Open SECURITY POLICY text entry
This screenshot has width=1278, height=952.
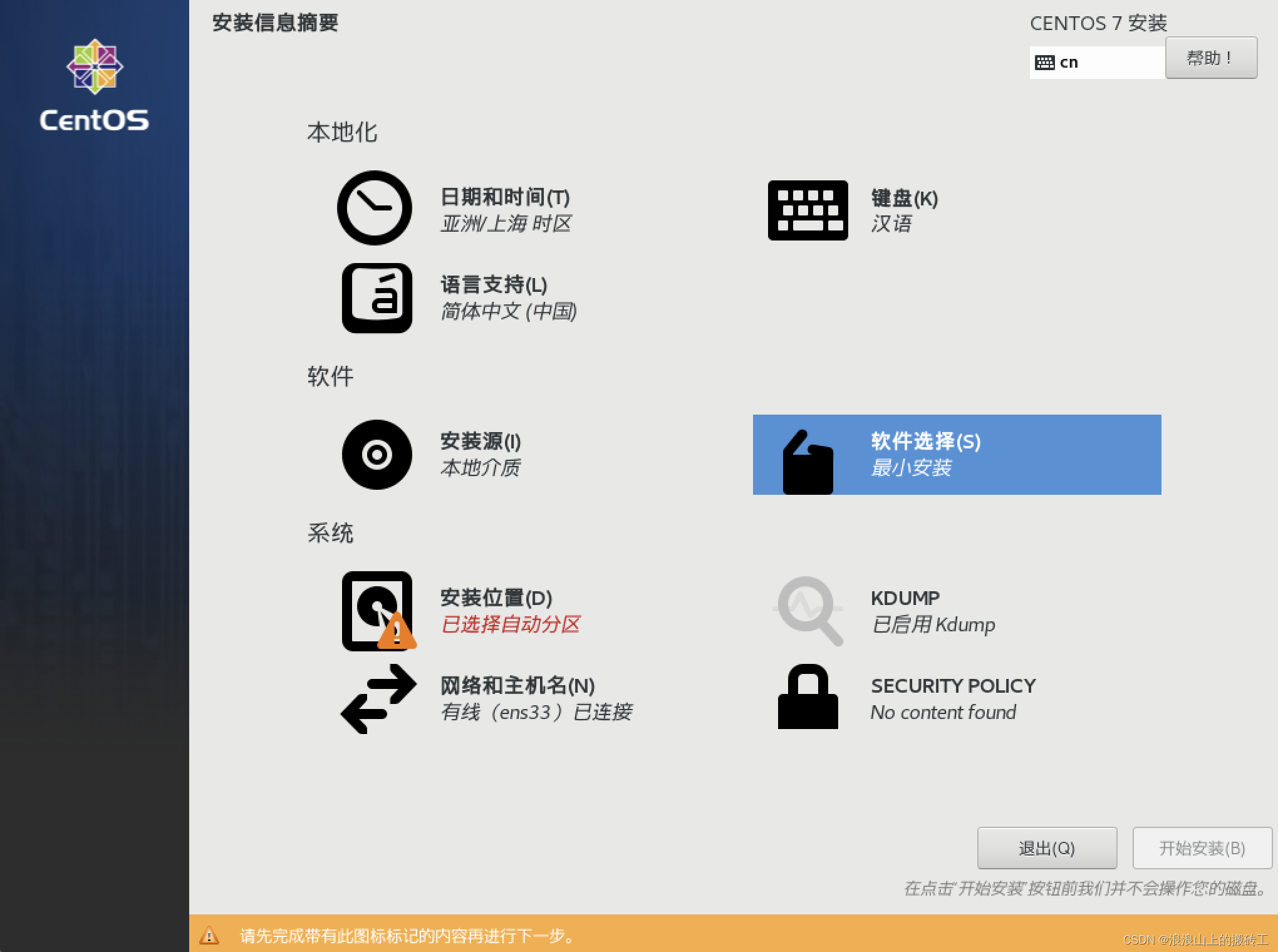pos(953,686)
